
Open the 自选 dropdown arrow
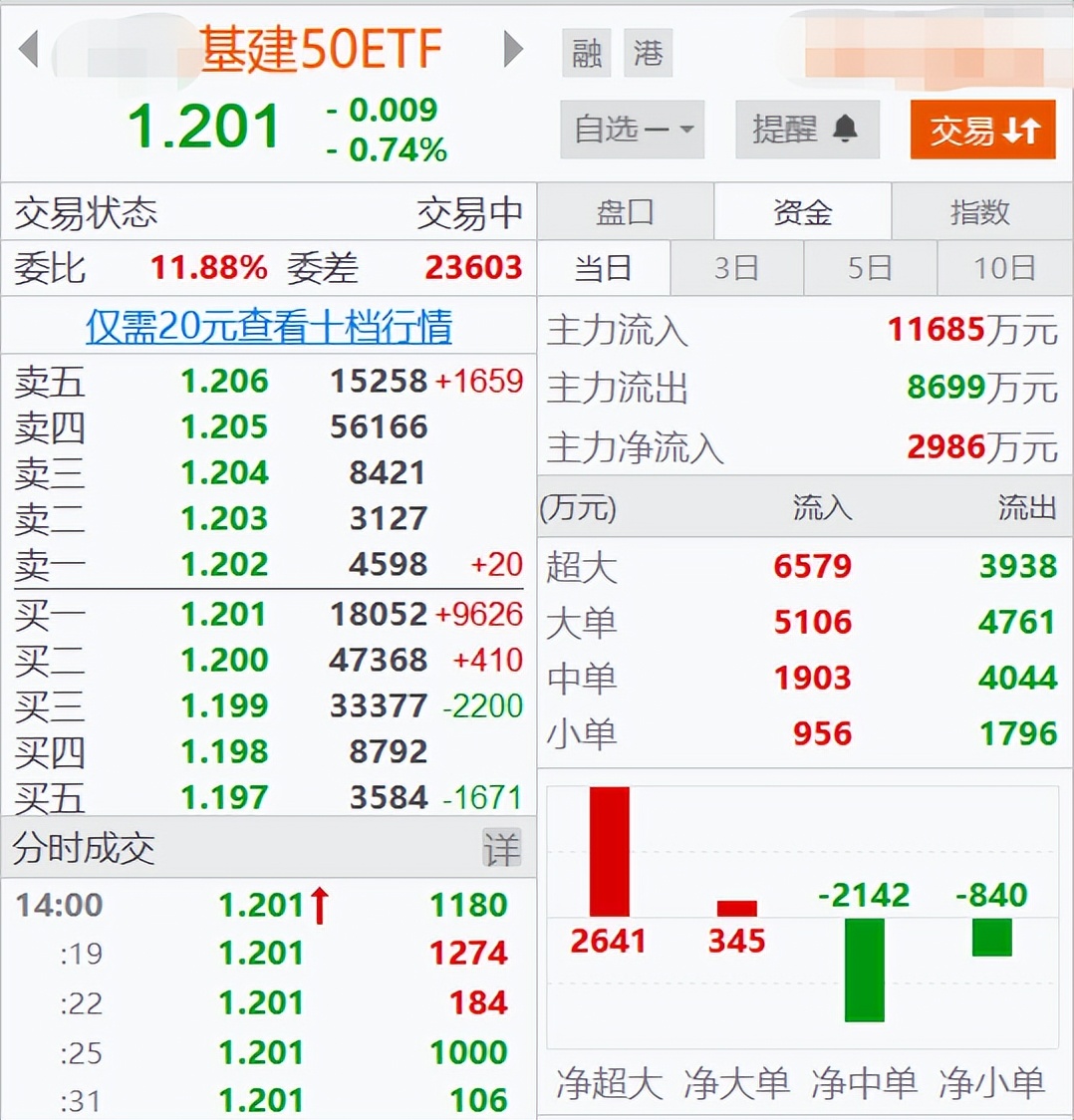click(685, 131)
